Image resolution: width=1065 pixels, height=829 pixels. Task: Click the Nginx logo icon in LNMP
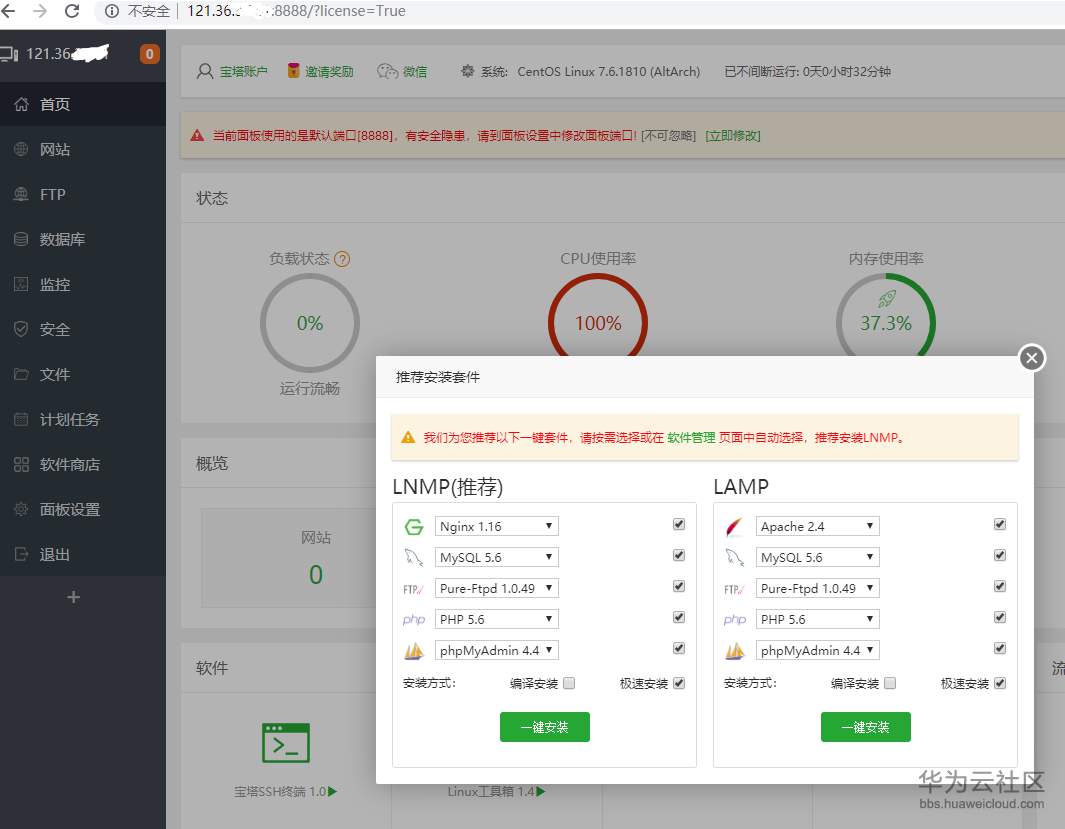[414, 526]
